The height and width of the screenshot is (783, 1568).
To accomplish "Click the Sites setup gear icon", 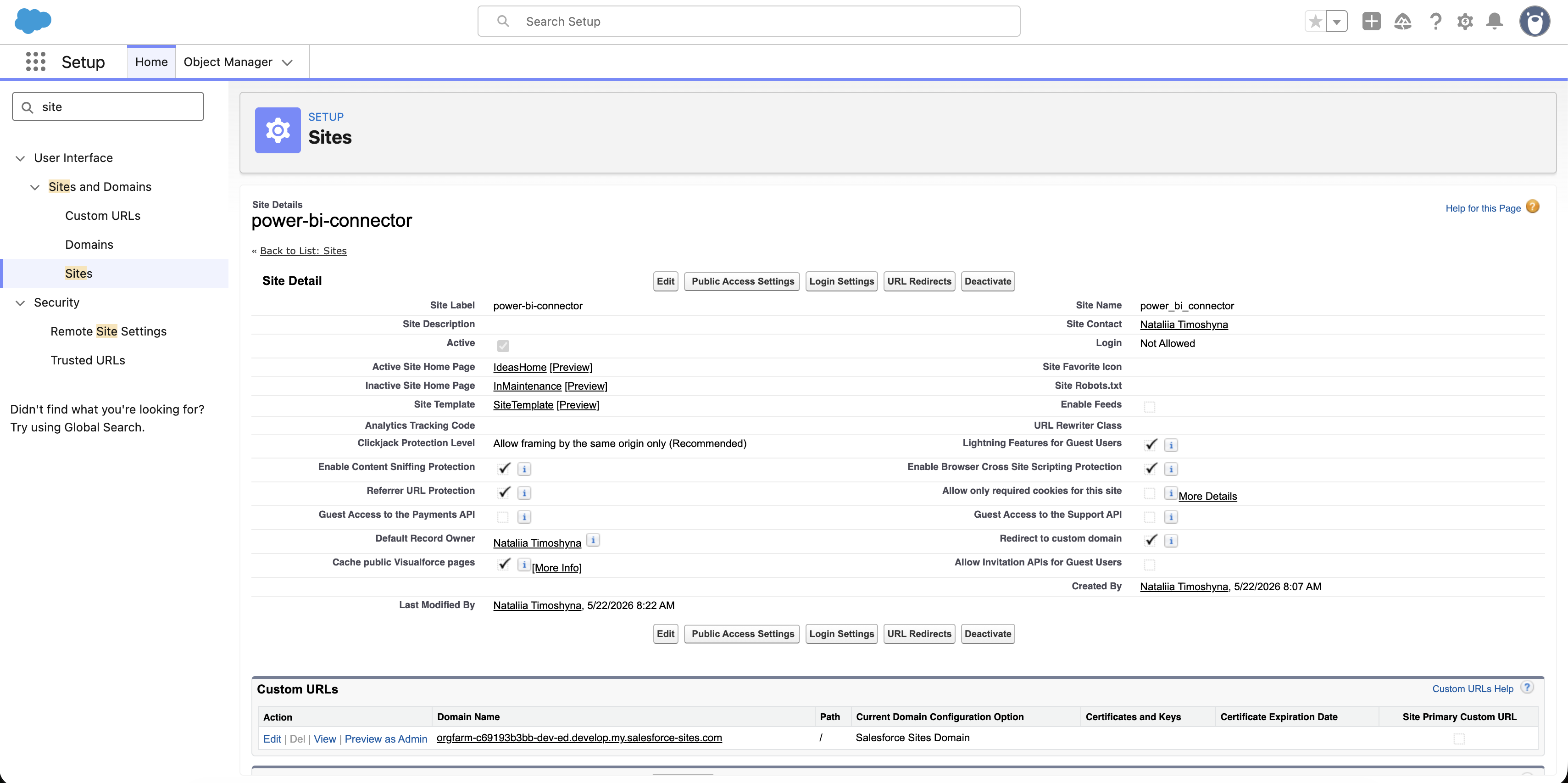I will (x=278, y=130).
